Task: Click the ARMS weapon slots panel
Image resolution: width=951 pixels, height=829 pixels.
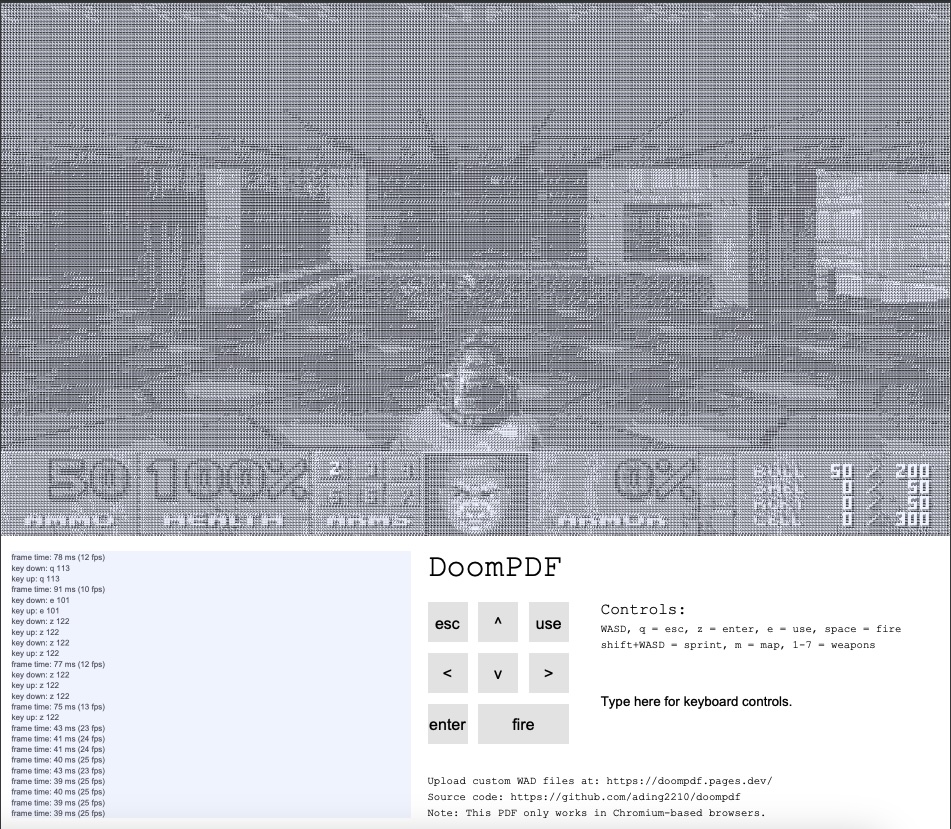Action: 368,492
